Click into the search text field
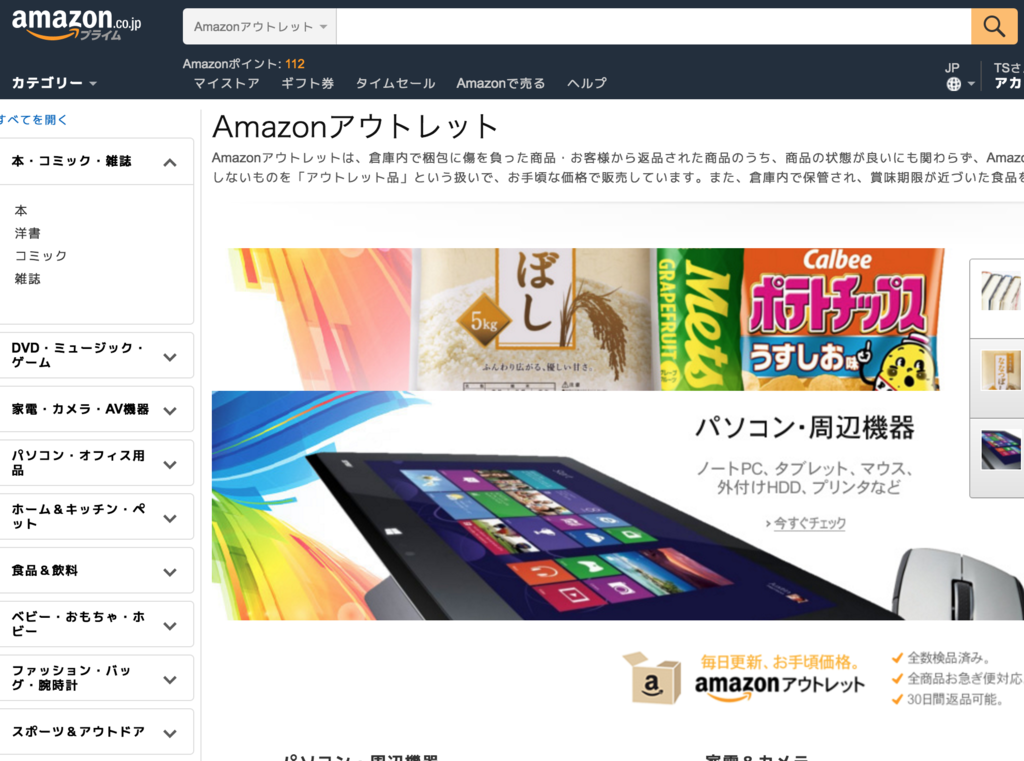 654,27
